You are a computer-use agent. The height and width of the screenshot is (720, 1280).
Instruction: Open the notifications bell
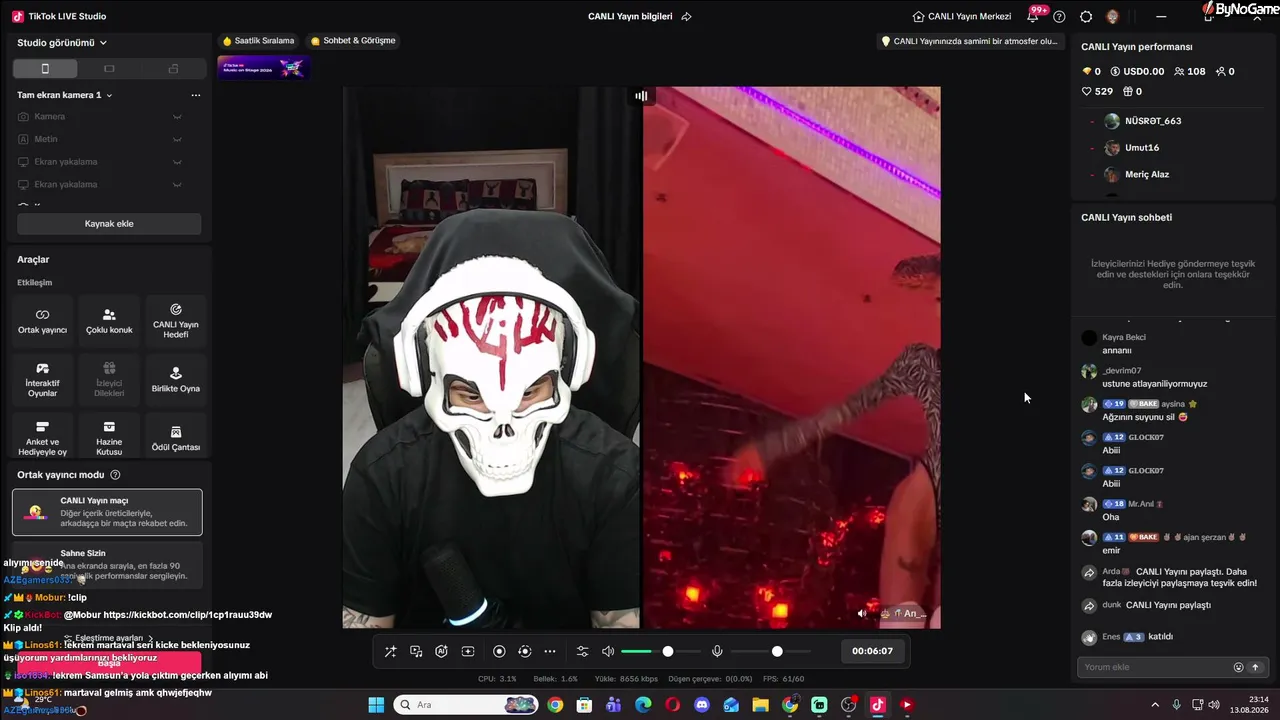(x=1033, y=16)
